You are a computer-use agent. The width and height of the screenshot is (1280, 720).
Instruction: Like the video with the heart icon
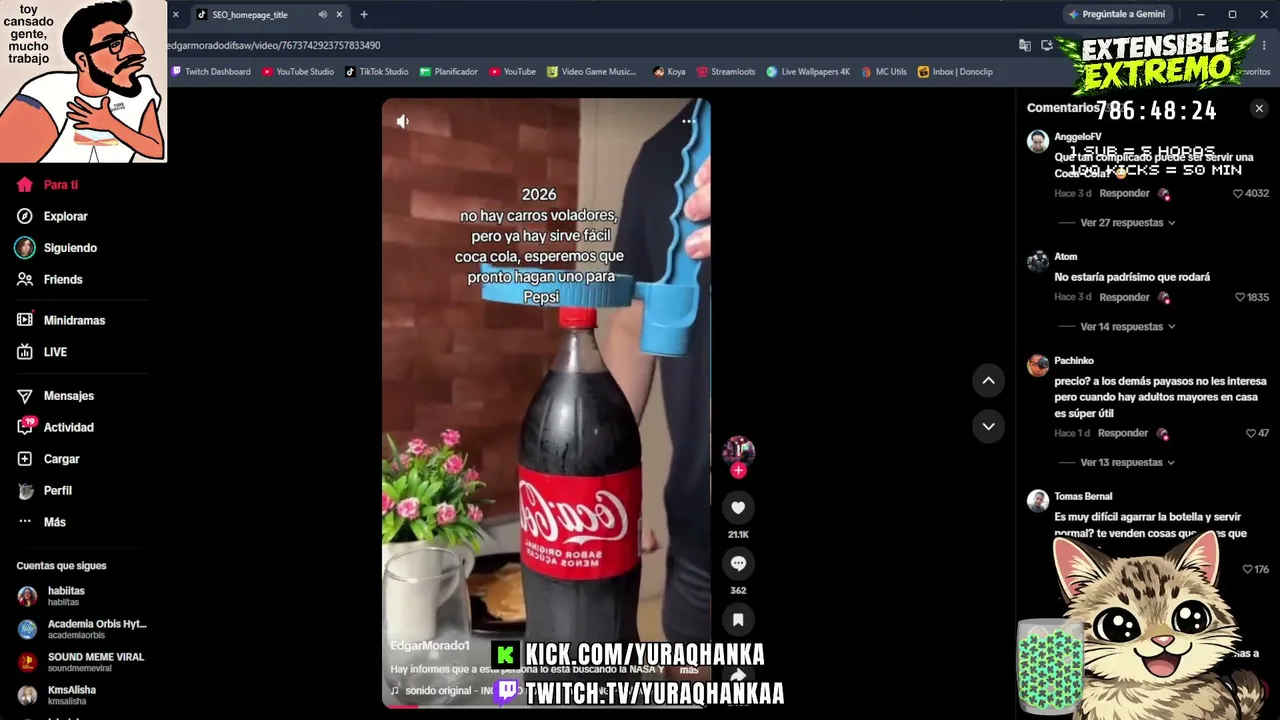(x=738, y=508)
